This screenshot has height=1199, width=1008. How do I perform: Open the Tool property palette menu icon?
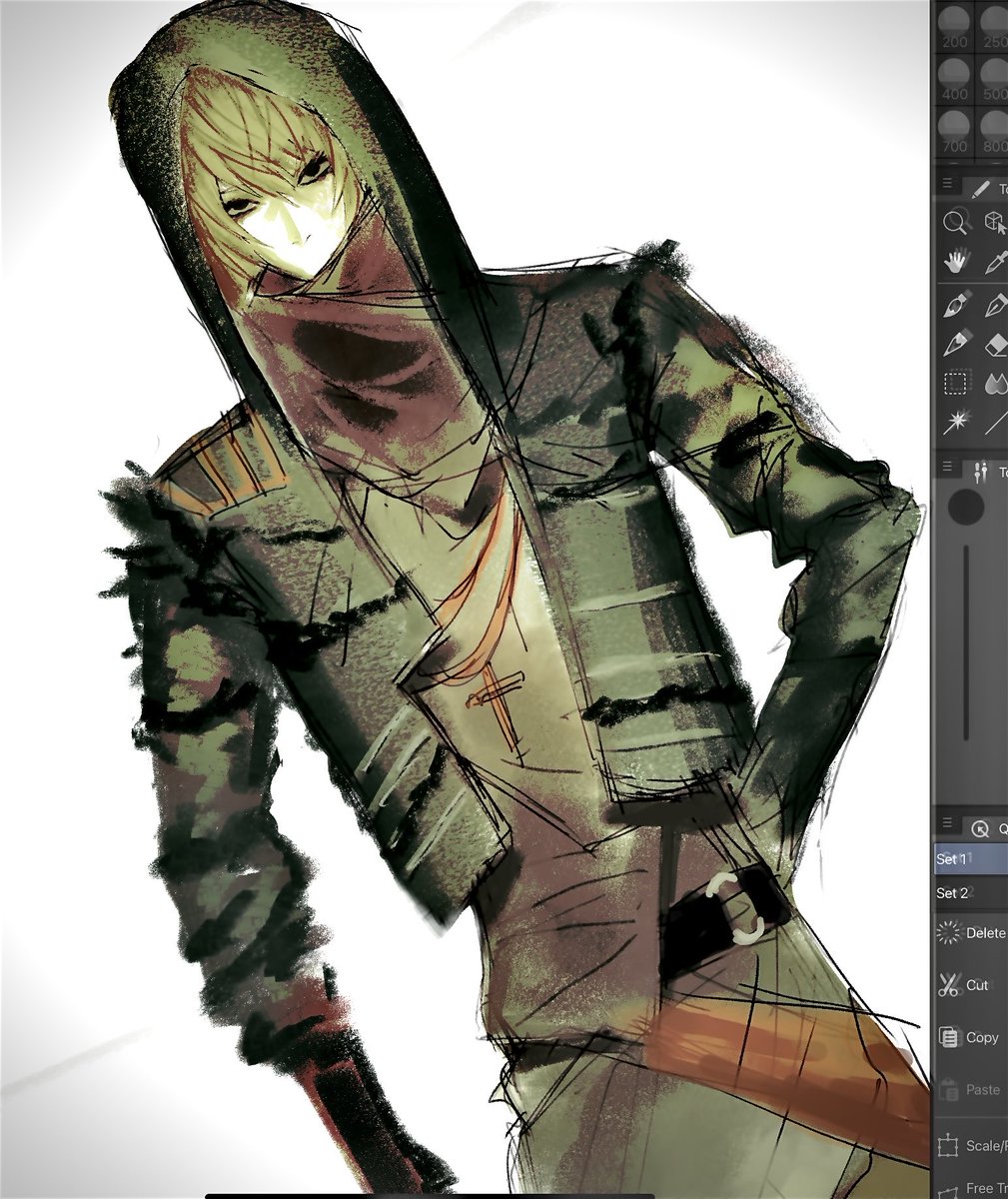pos(948,468)
